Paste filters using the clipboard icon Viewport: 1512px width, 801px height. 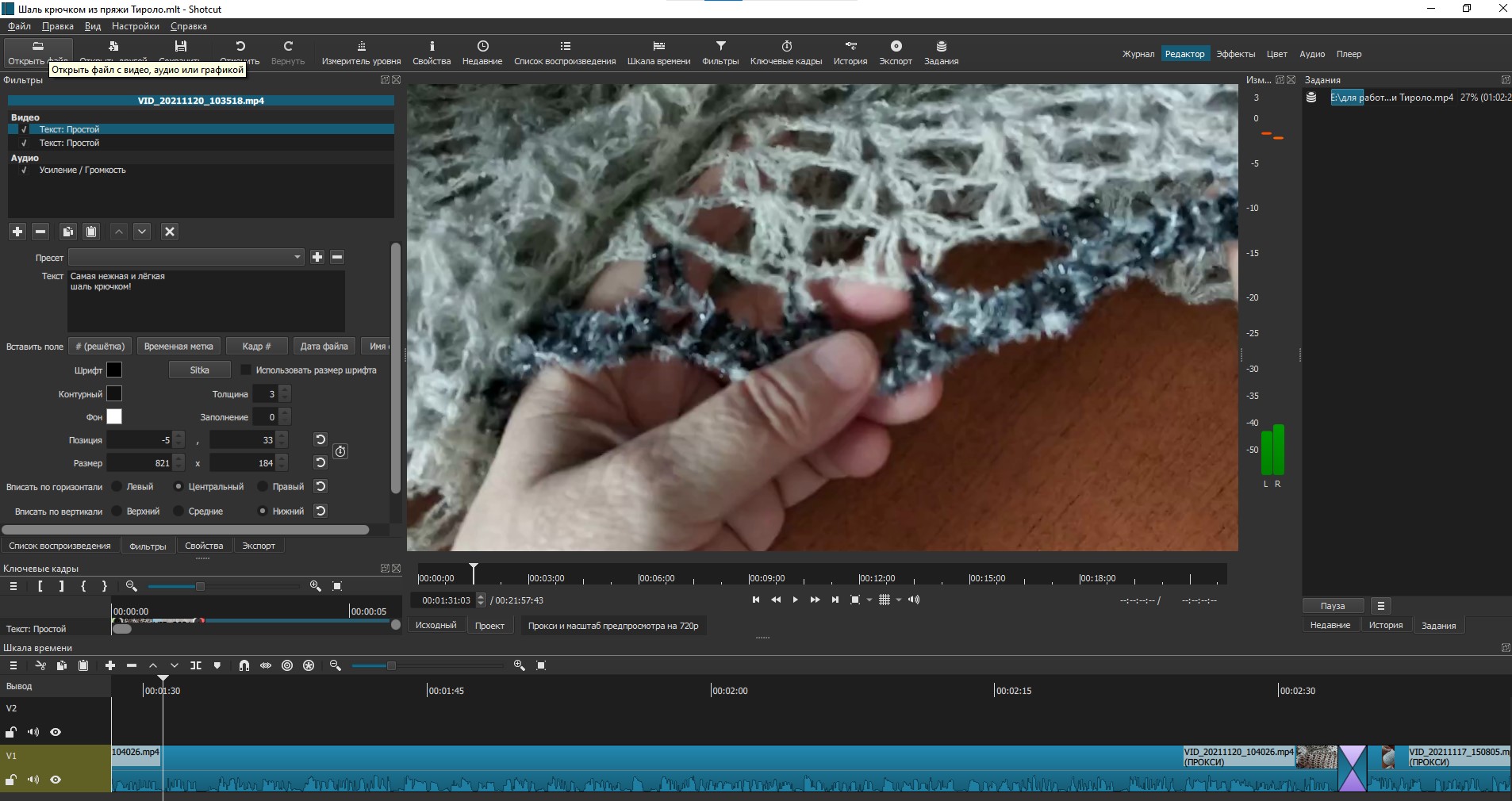(91, 232)
